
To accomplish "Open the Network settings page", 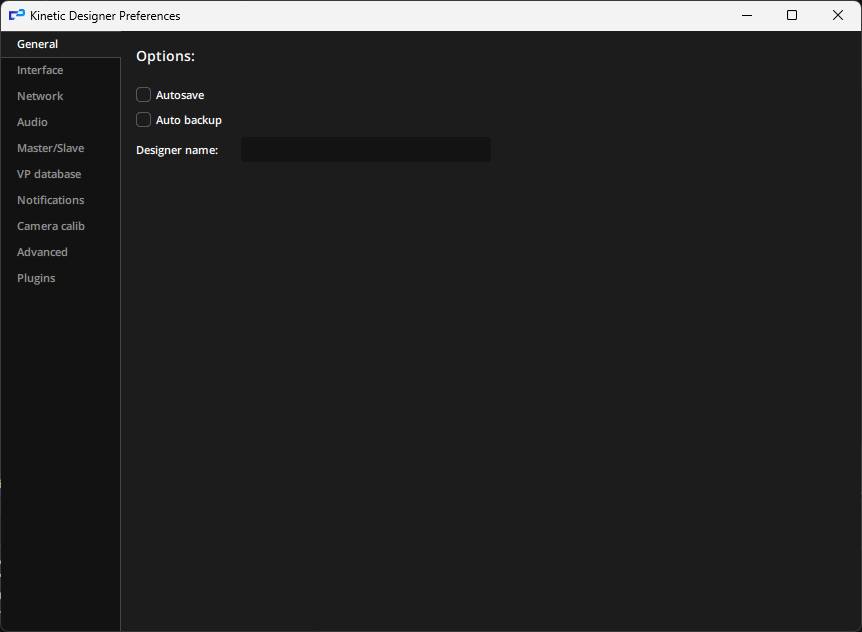I will 40,95.
